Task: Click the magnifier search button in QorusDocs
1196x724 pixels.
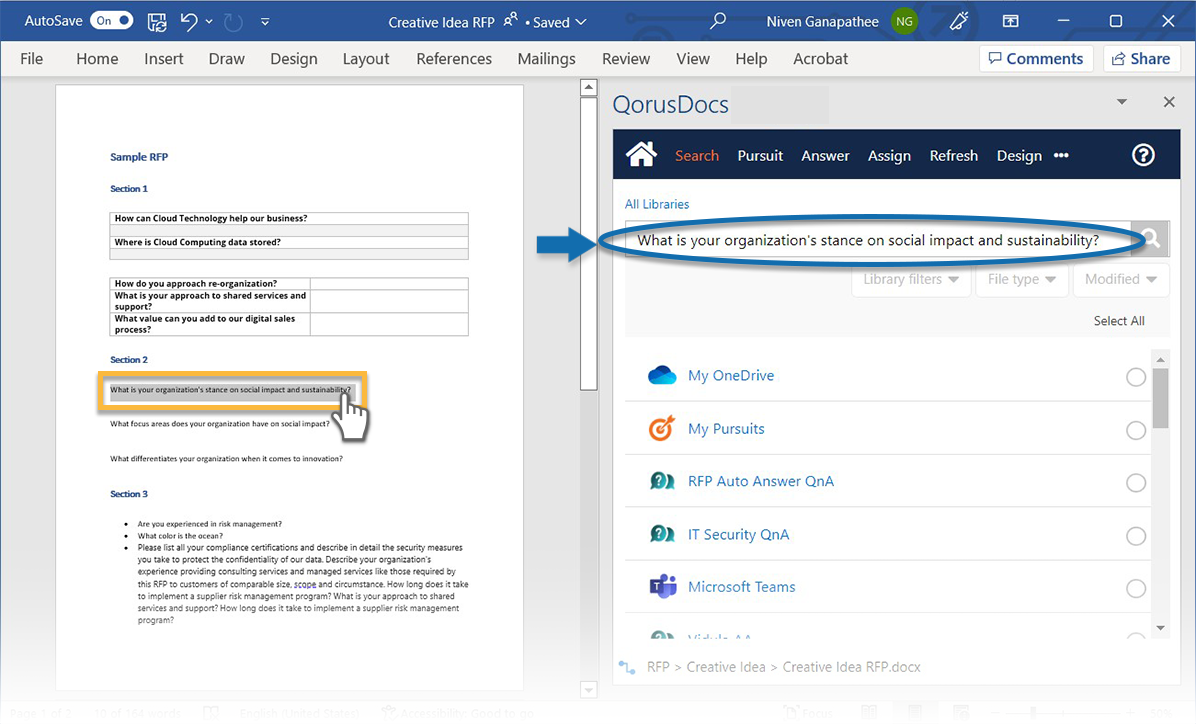Action: click(x=1150, y=238)
